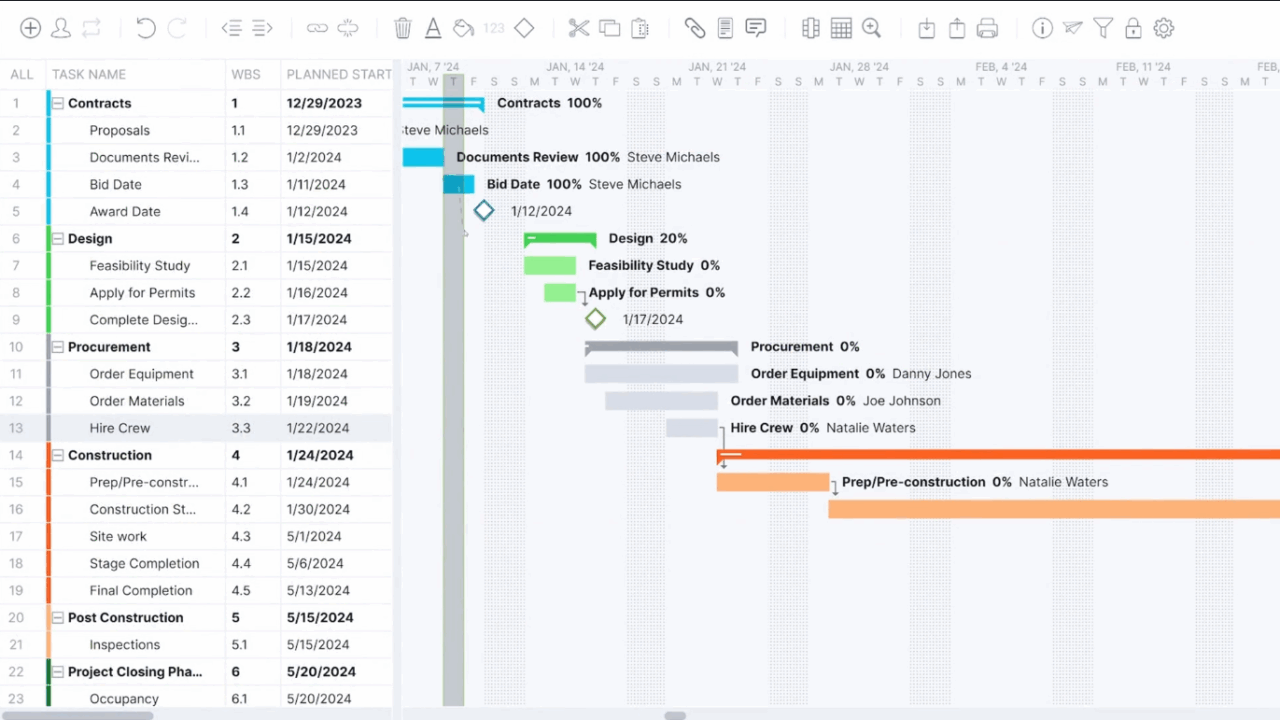Open the text color tool

[433, 28]
